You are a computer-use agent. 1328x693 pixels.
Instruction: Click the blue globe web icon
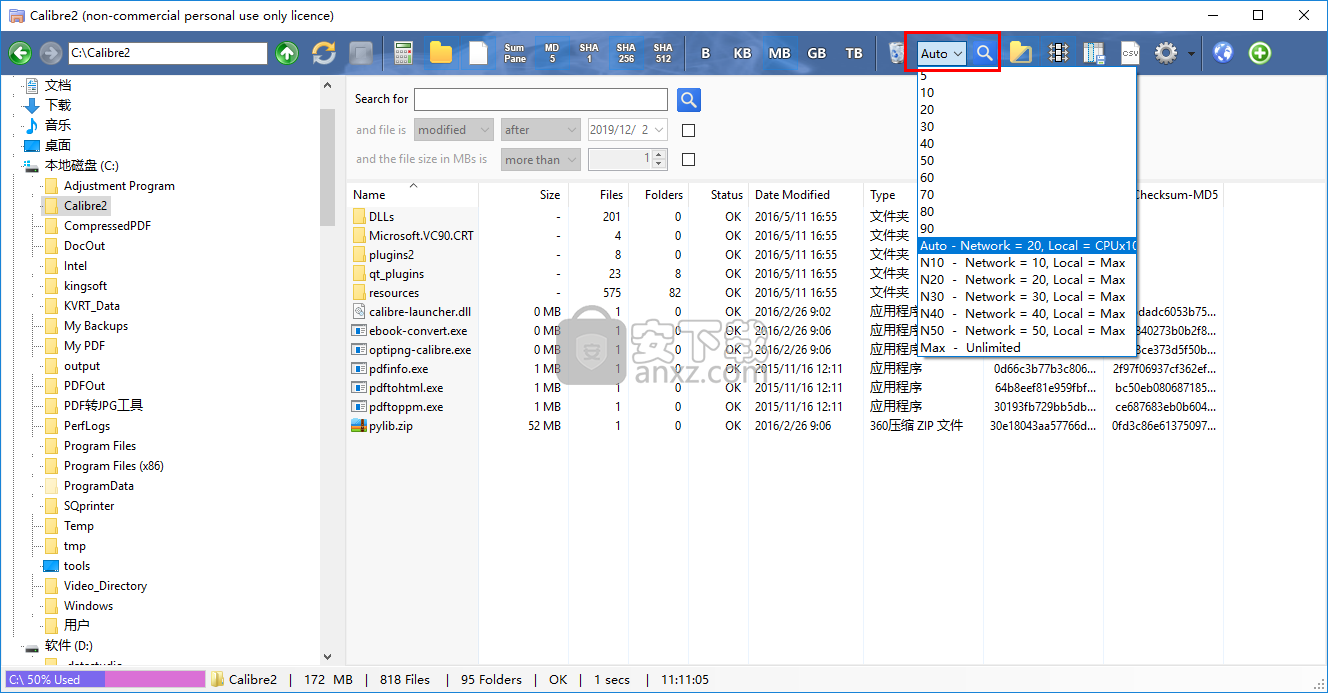coord(1223,53)
